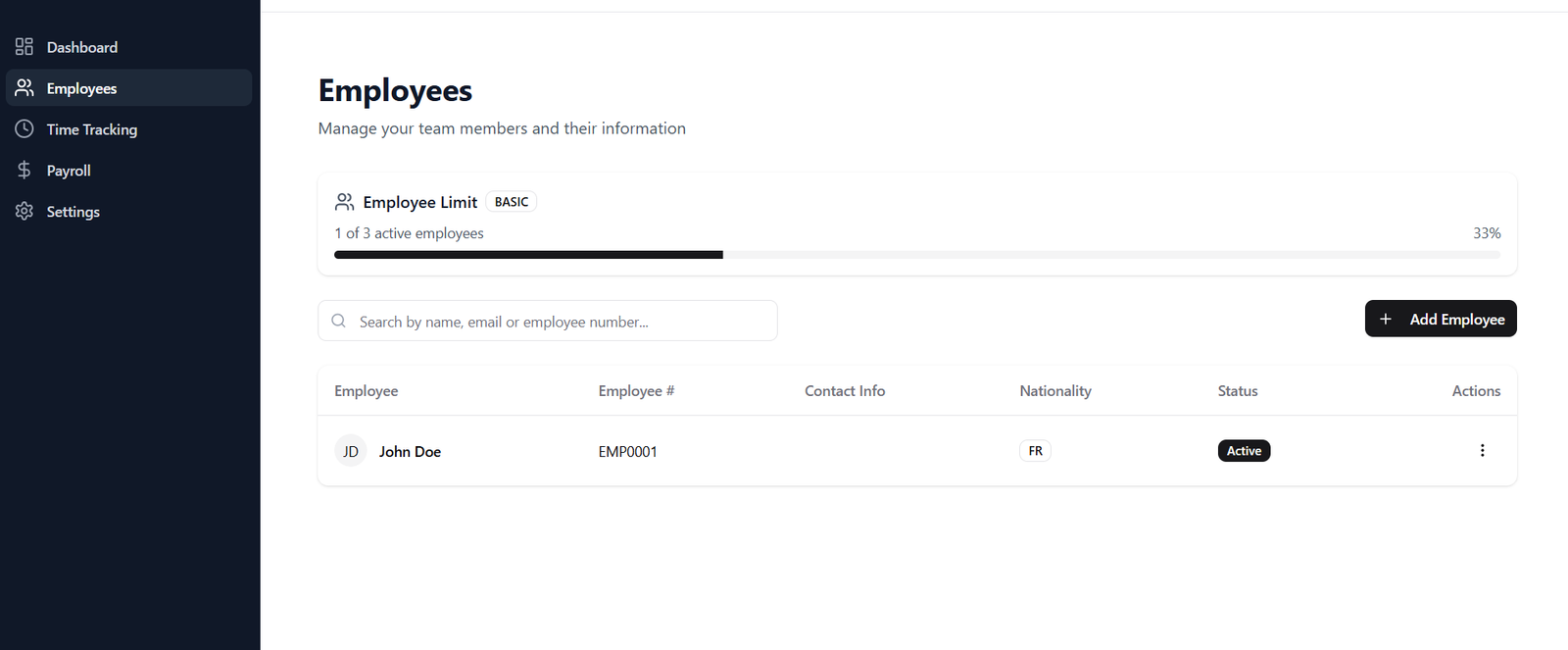This screenshot has height=650, width=1568.
Task: Click the Settings gear icon
Action: 24,212
